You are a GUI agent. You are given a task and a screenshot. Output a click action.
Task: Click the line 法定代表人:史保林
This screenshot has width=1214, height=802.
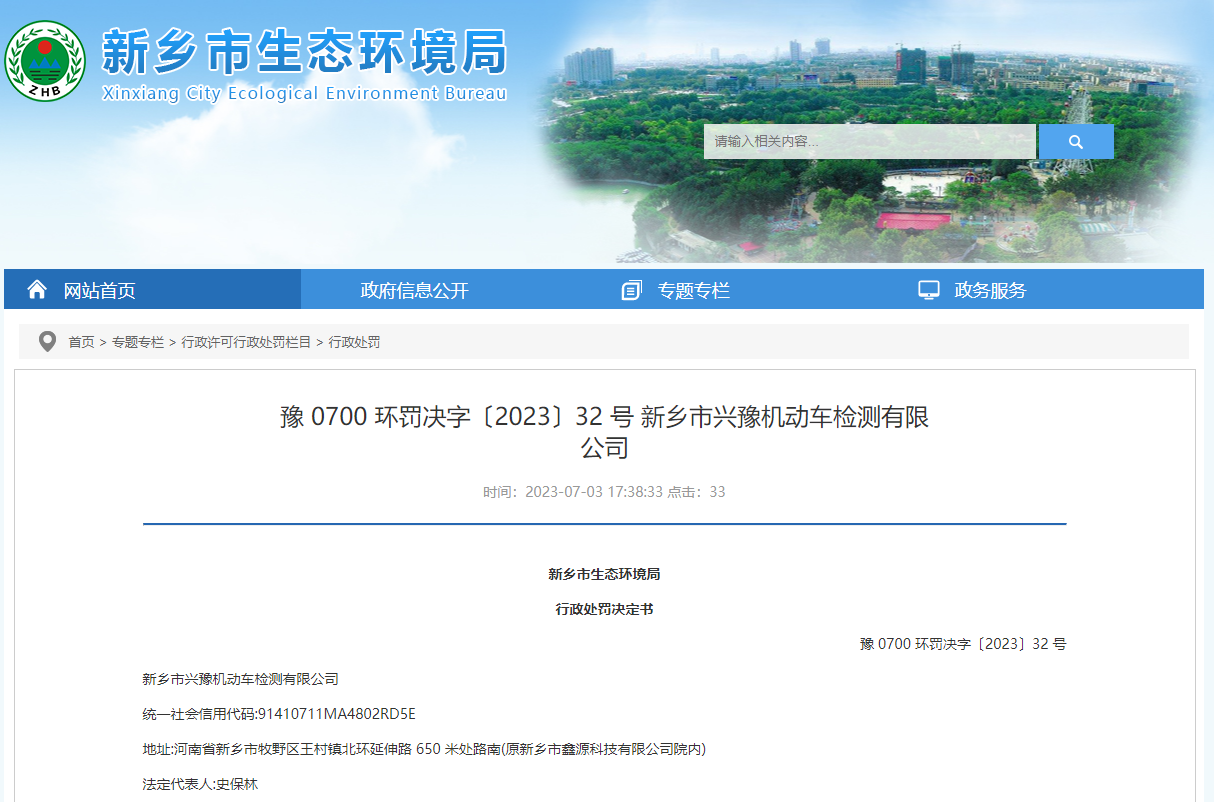tap(200, 784)
